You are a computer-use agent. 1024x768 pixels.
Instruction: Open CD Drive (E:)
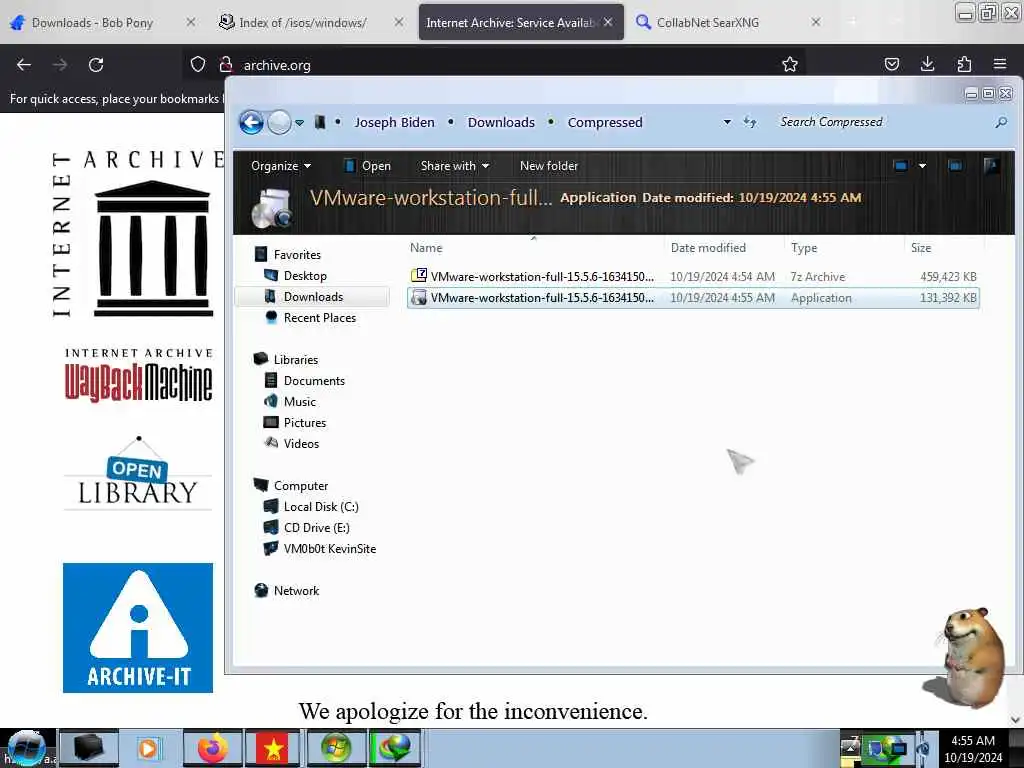point(316,528)
